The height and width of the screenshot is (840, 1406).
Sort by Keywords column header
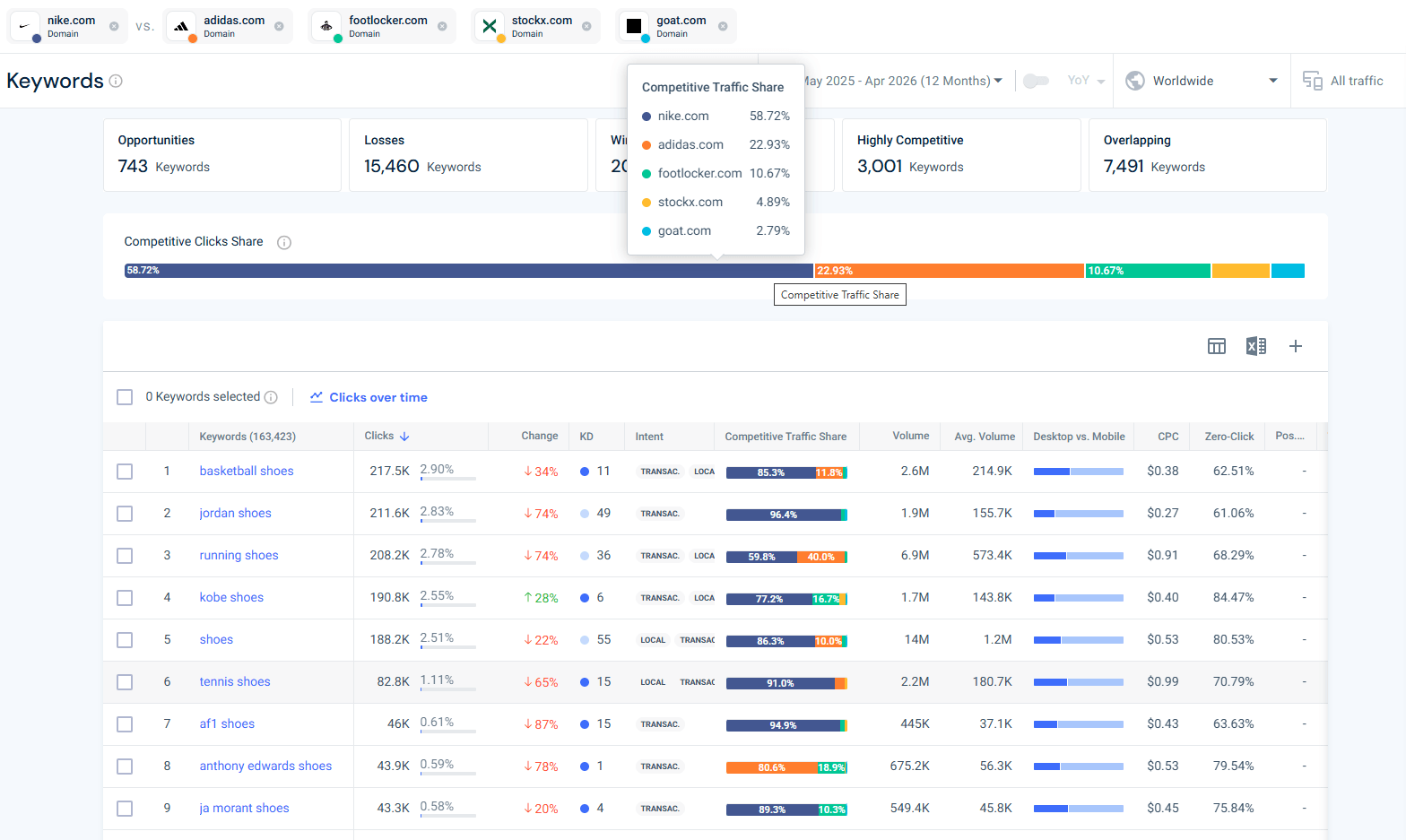click(x=247, y=437)
